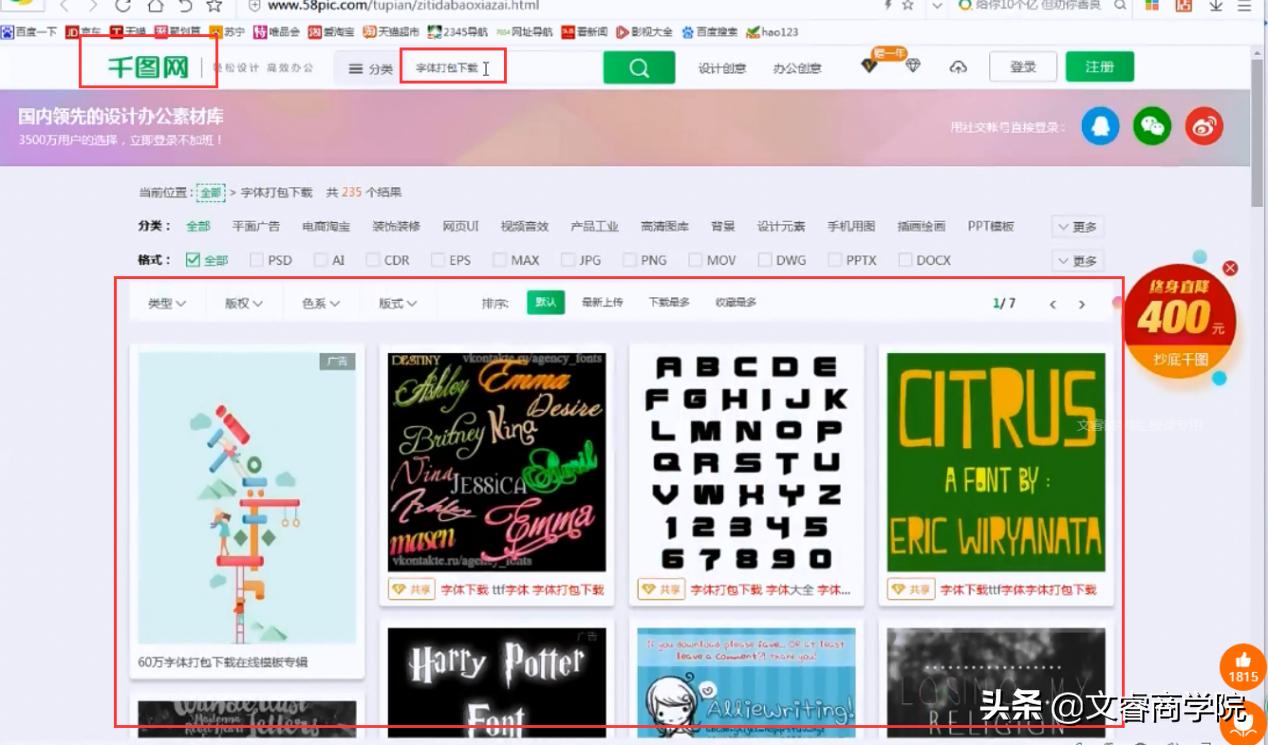Open the 版权 copyright filter dropdown
This screenshot has width=1268, height=745.
tap(244, 305)
